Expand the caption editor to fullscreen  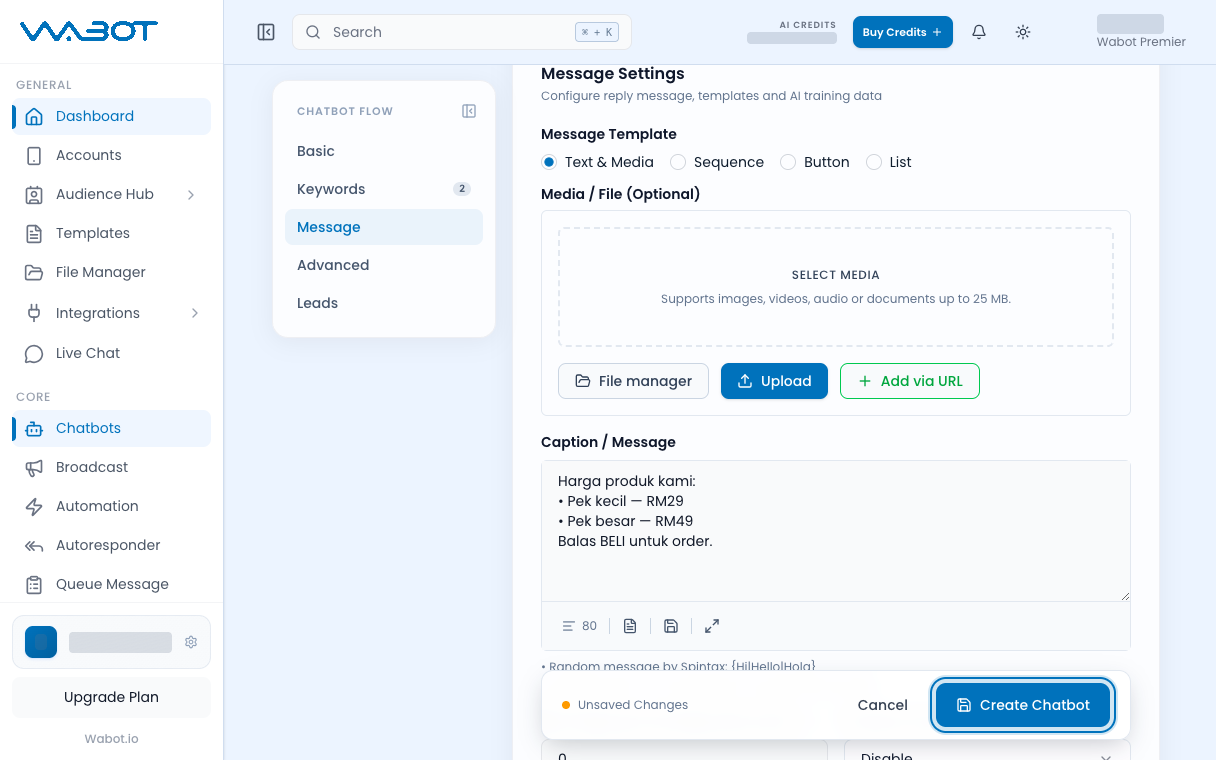click(x=712, y=626)
